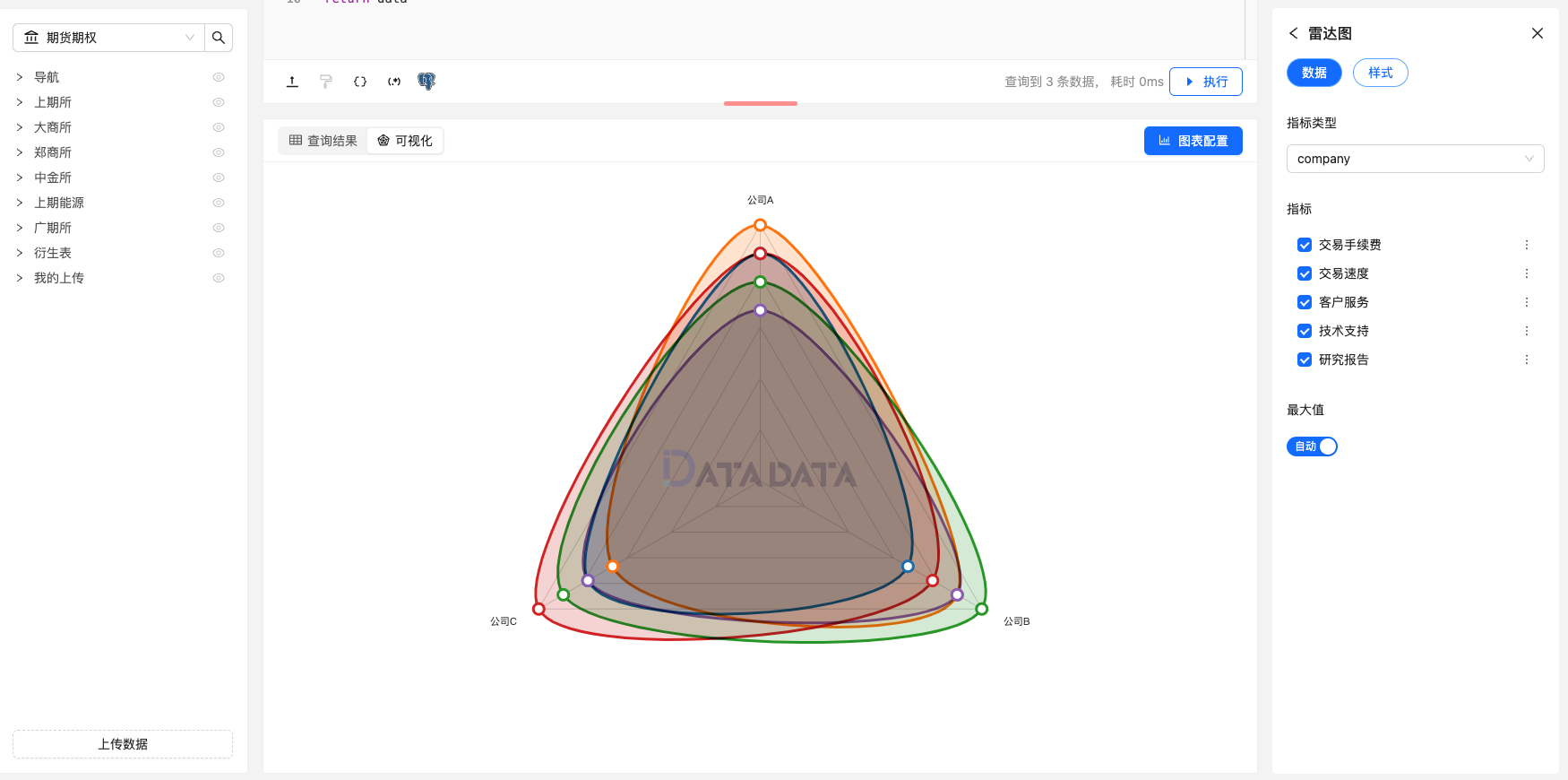Run the query with the 执行 button
1568x780 pixels.
pos(1205,82)
